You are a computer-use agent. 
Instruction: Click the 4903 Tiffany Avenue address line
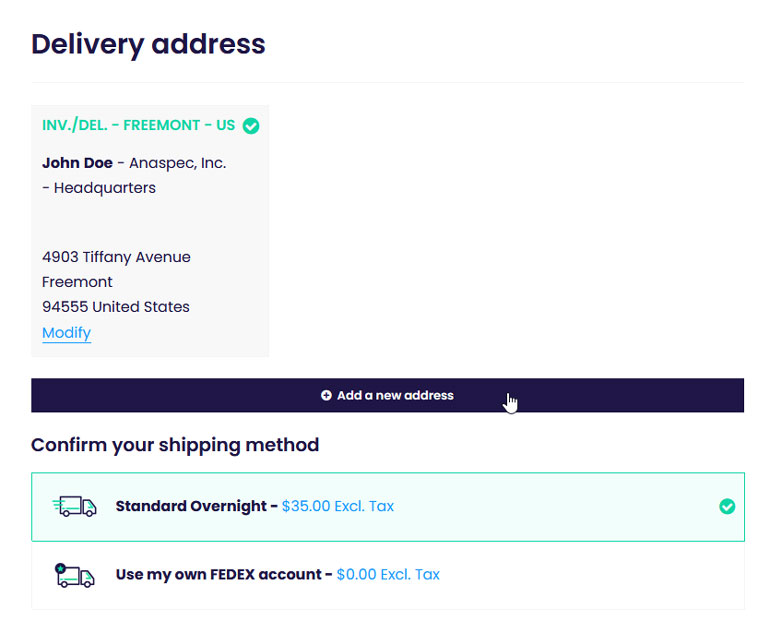click(116, 257)
